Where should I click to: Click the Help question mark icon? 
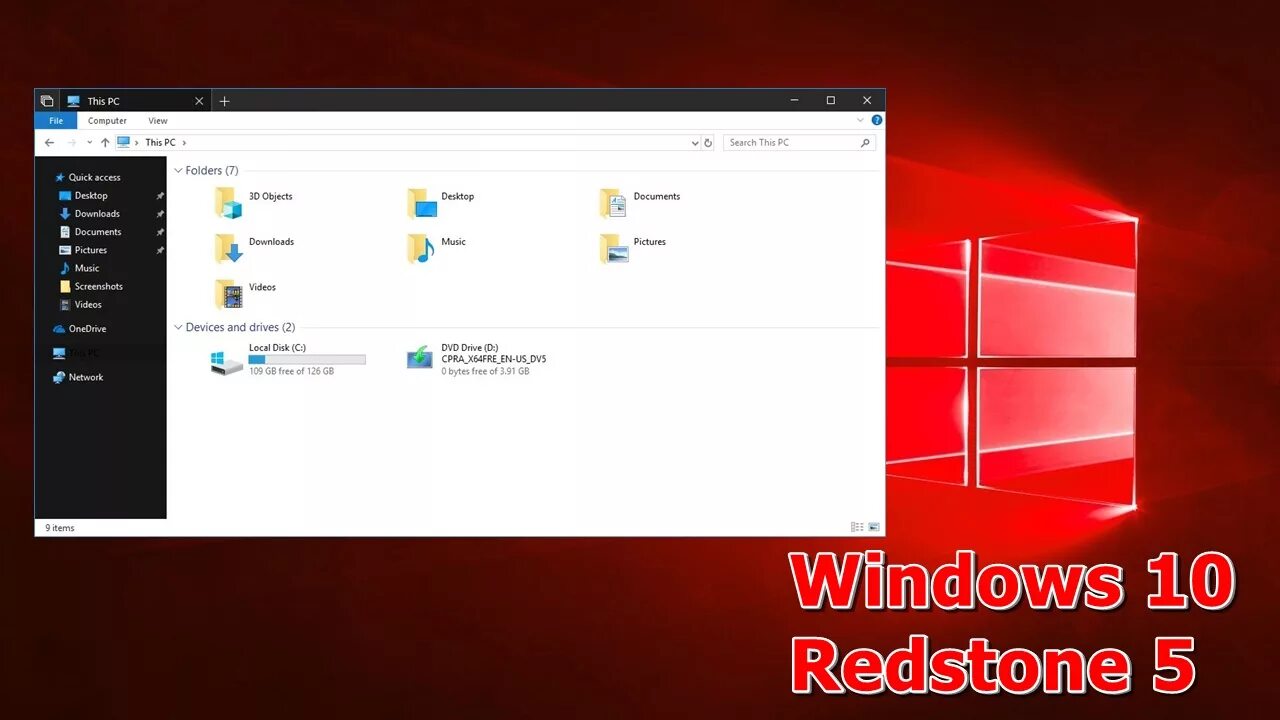(876, 120)
